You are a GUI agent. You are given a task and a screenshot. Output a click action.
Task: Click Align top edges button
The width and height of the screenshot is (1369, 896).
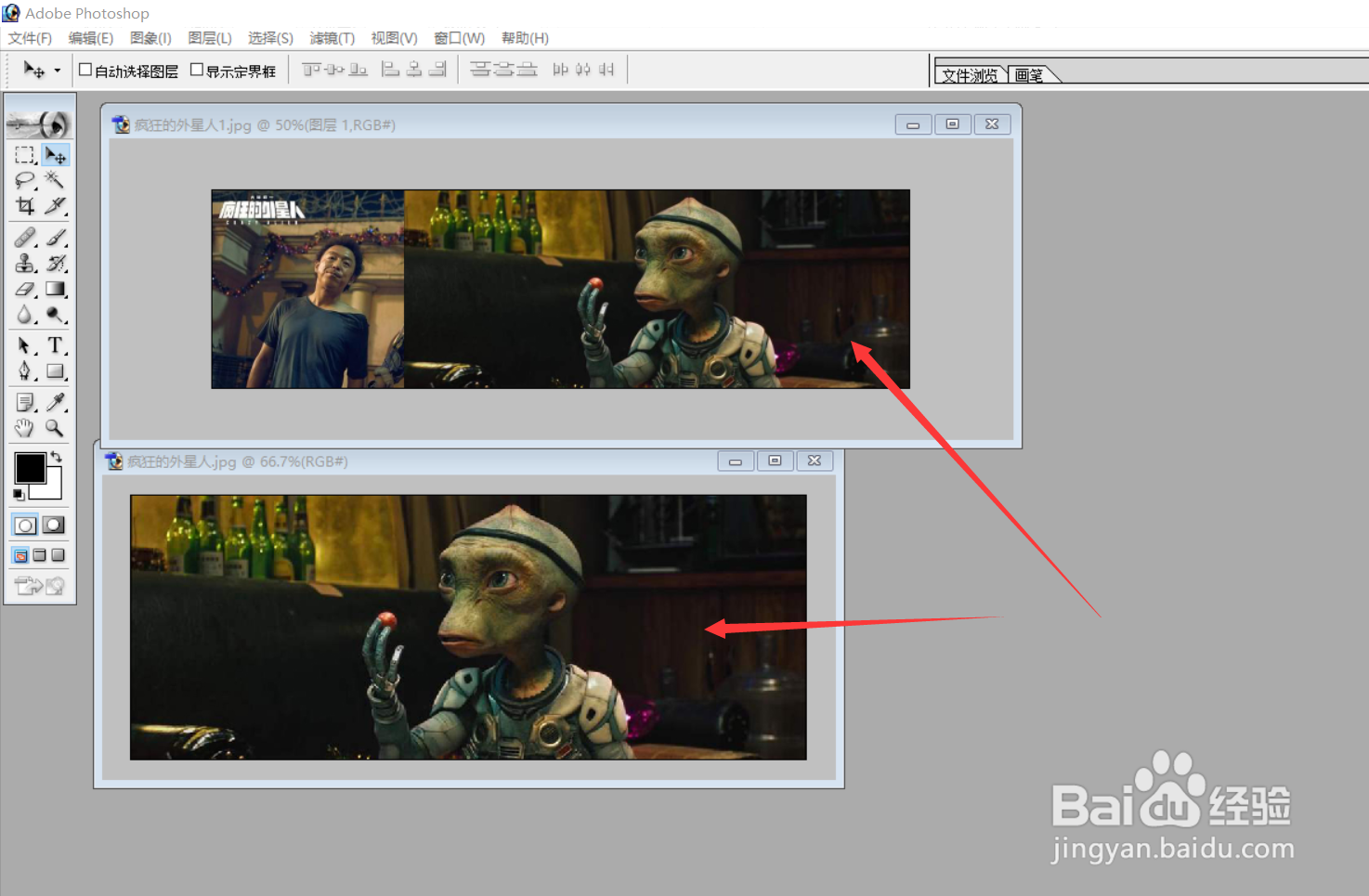pos(311,70)
